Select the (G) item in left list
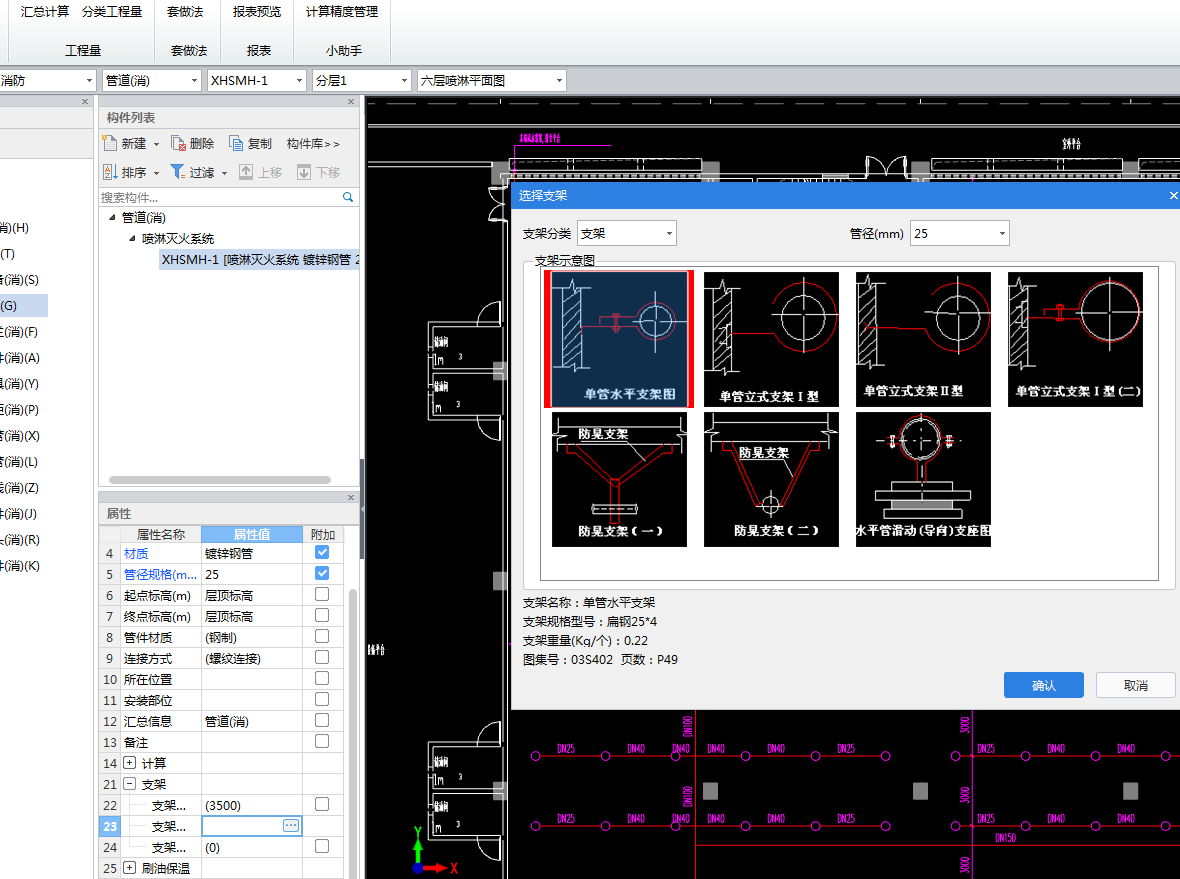This screenshot has height=879, width=1180. [23, 306]
